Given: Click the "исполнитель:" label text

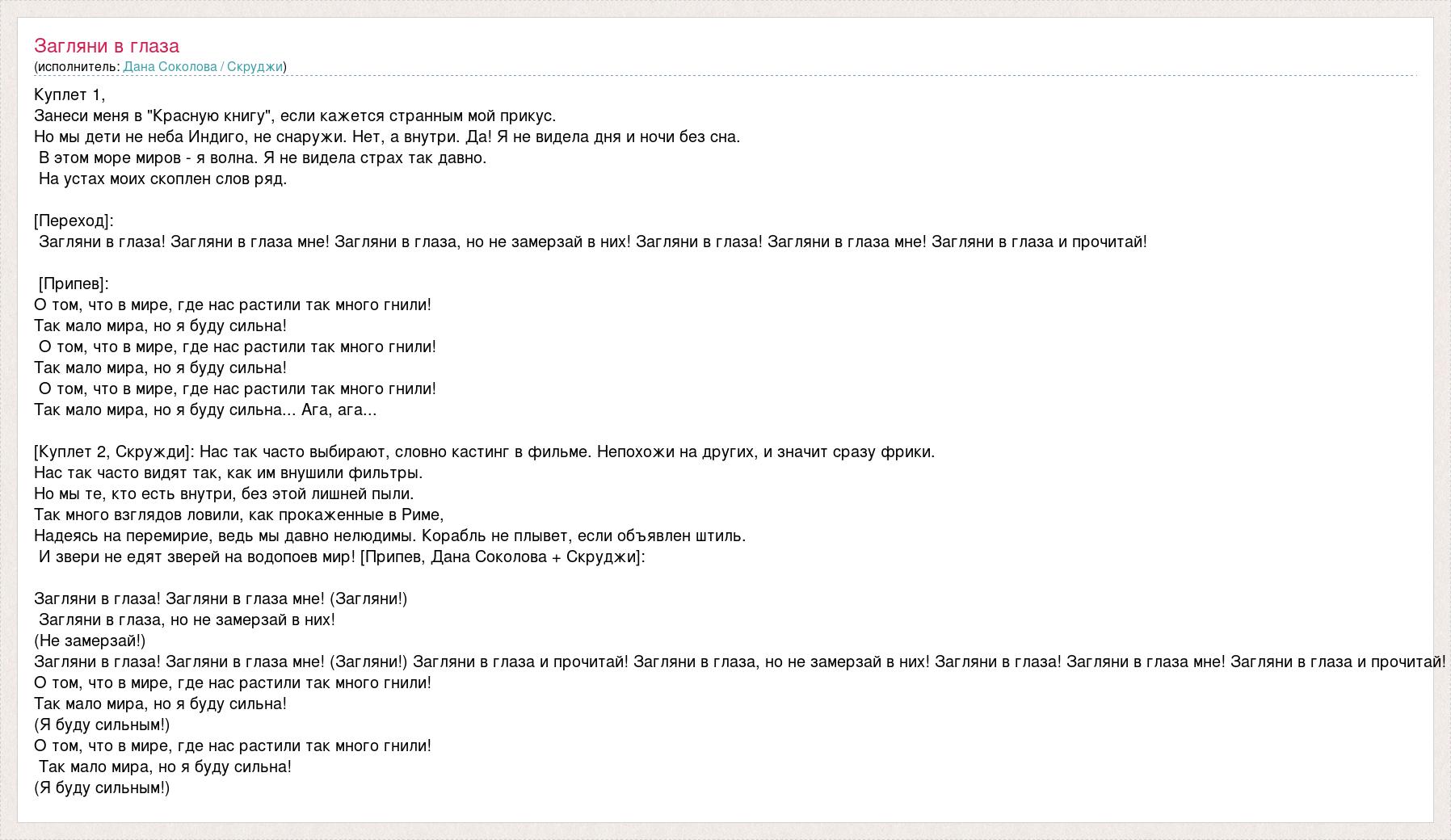Looking at the screenshot, I should 78,67.
